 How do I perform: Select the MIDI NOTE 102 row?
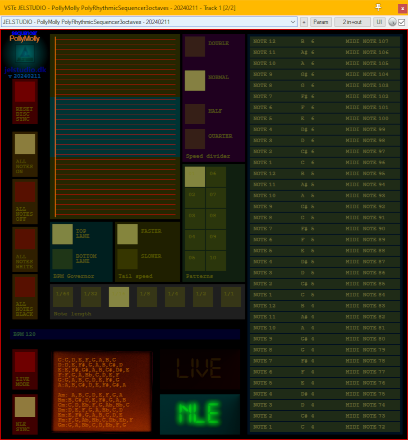[x=325, y=96]
